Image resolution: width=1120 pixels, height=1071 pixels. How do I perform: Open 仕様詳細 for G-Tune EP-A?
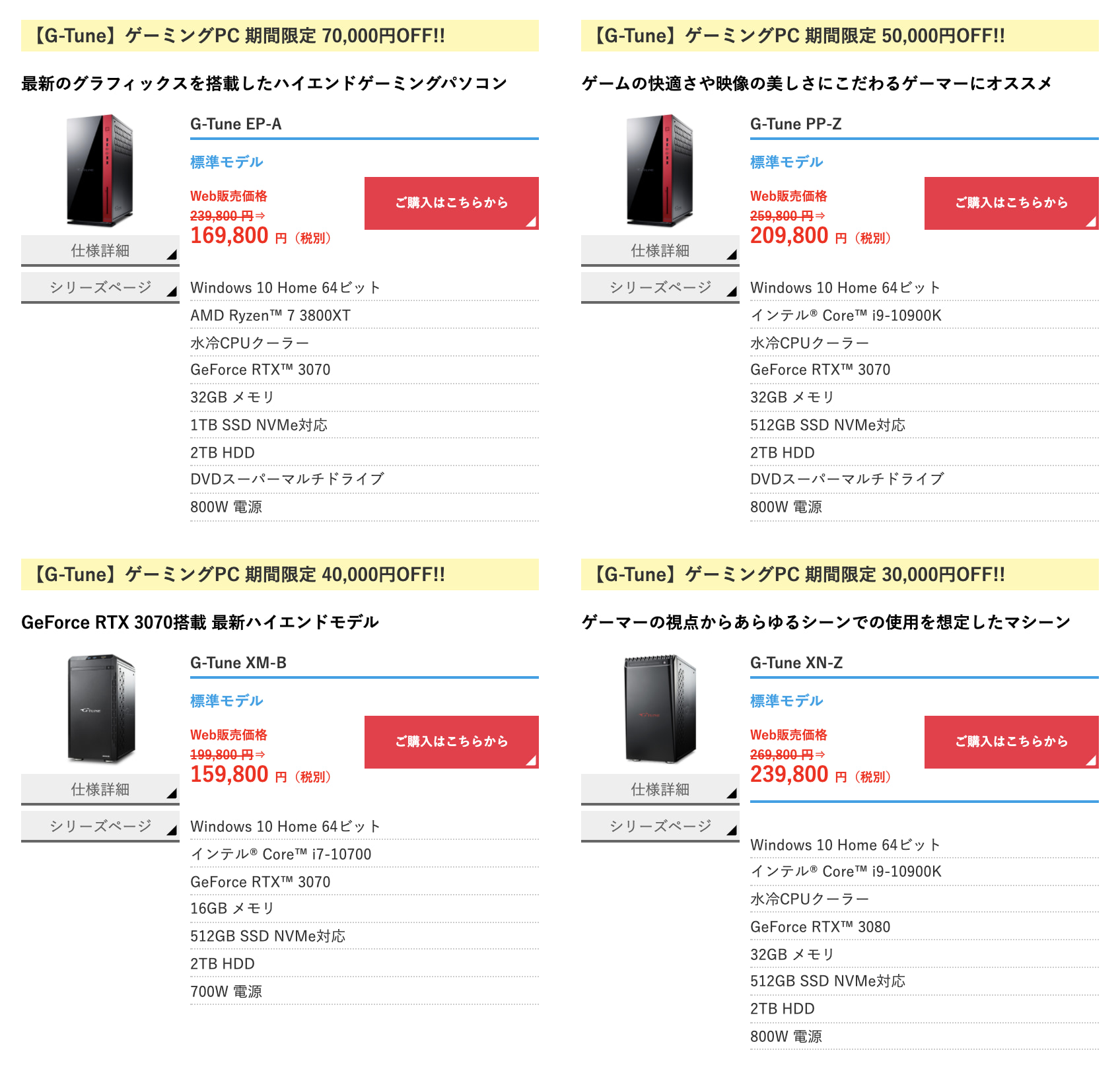pyautogui.click(x=100, y=251)
